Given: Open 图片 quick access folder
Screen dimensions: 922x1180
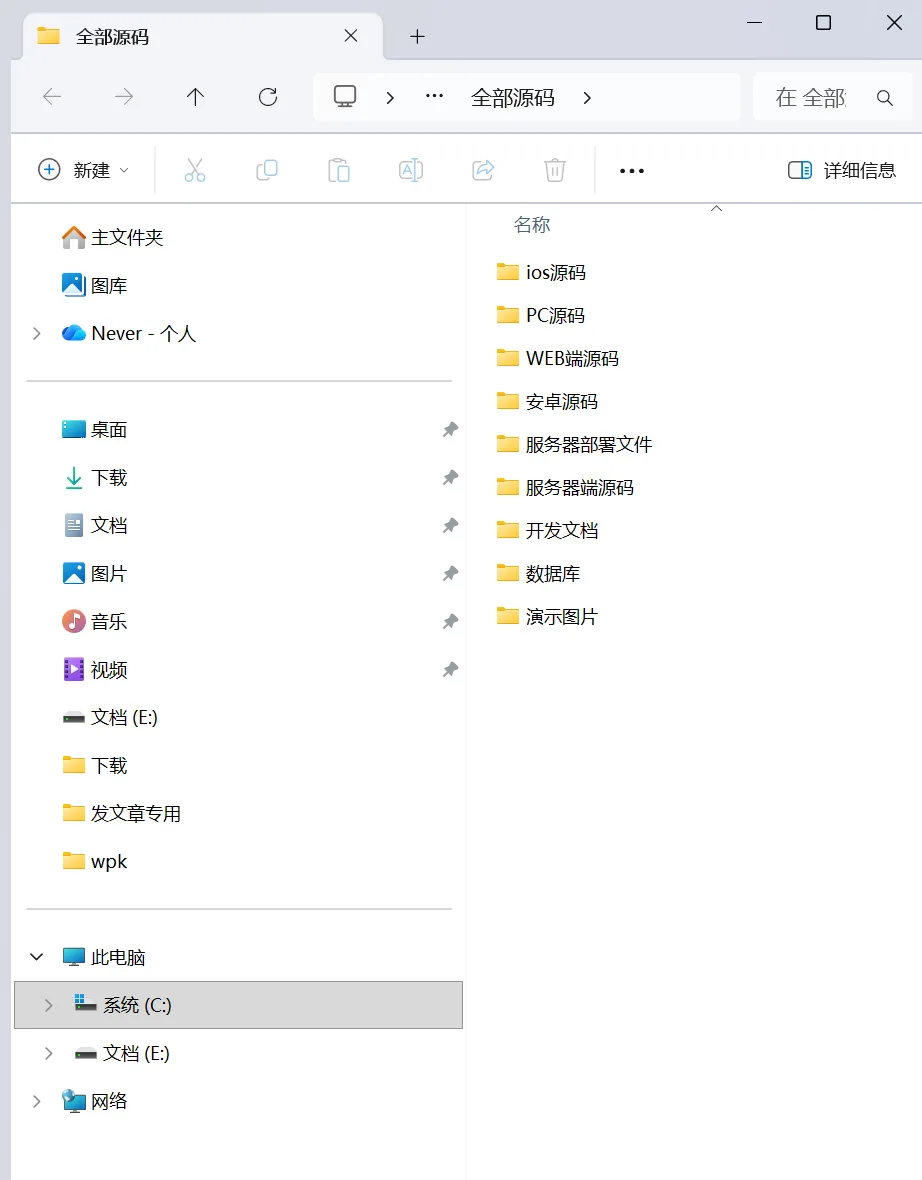Looking at the screenshot, I should point(94,573).
